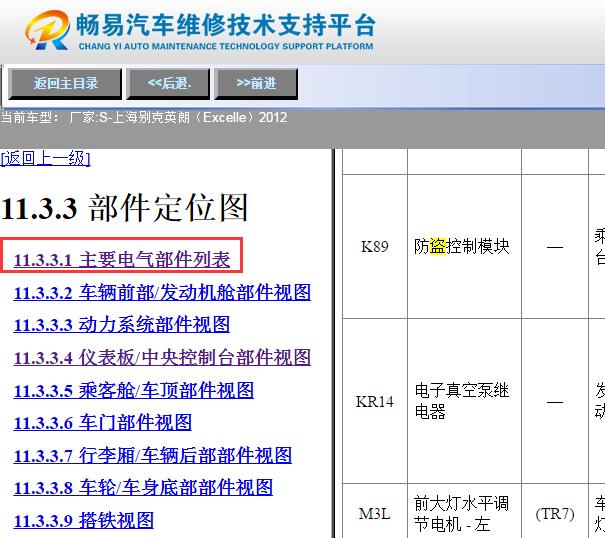Open 11.3.3.1 主要电气部件列表 link

(122, 259)
